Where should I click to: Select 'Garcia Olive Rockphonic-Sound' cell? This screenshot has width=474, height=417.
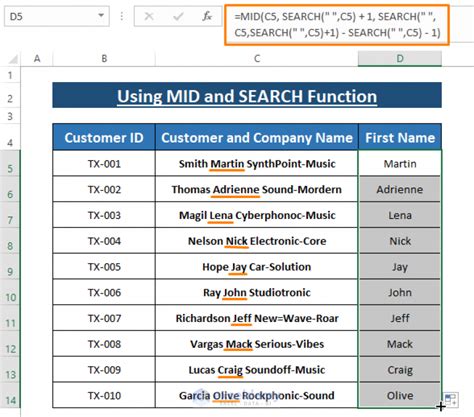(x=257, y=395)
